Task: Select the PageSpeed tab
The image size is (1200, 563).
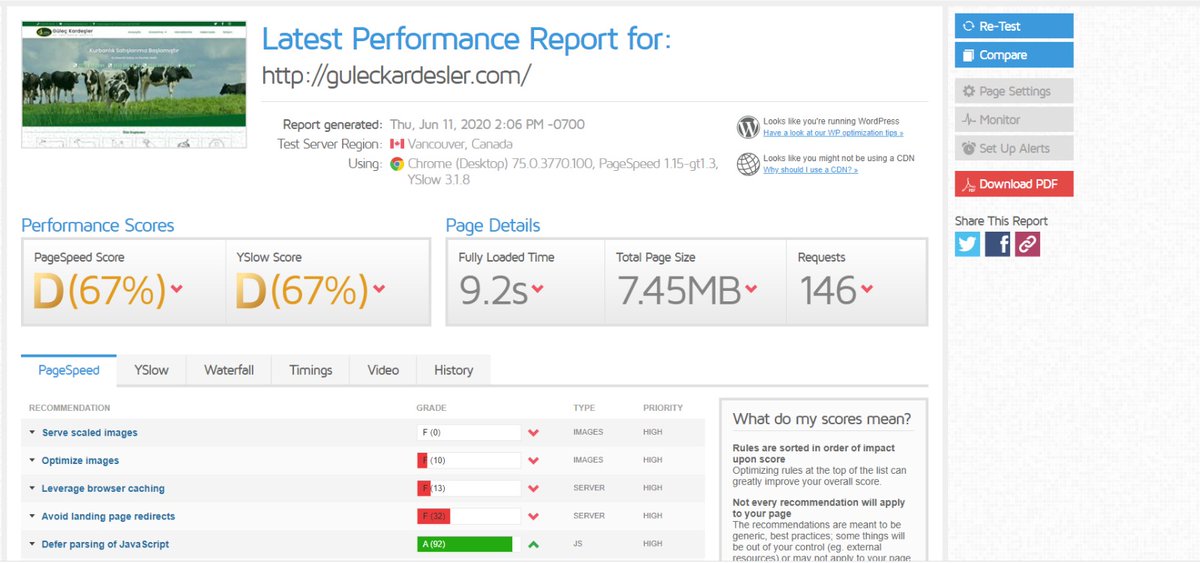Action: [69, 370]
